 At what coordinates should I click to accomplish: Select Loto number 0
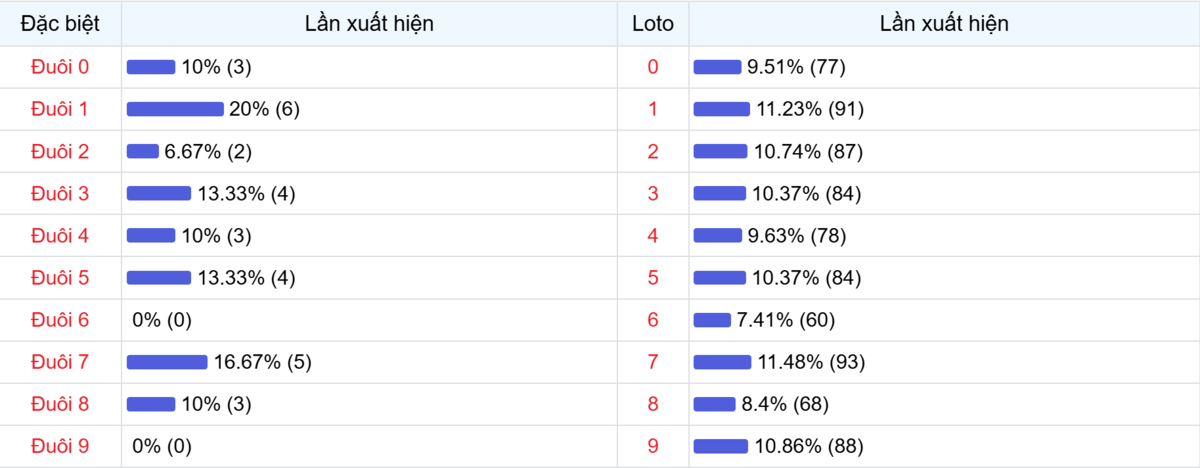click(x=653, y=67)
